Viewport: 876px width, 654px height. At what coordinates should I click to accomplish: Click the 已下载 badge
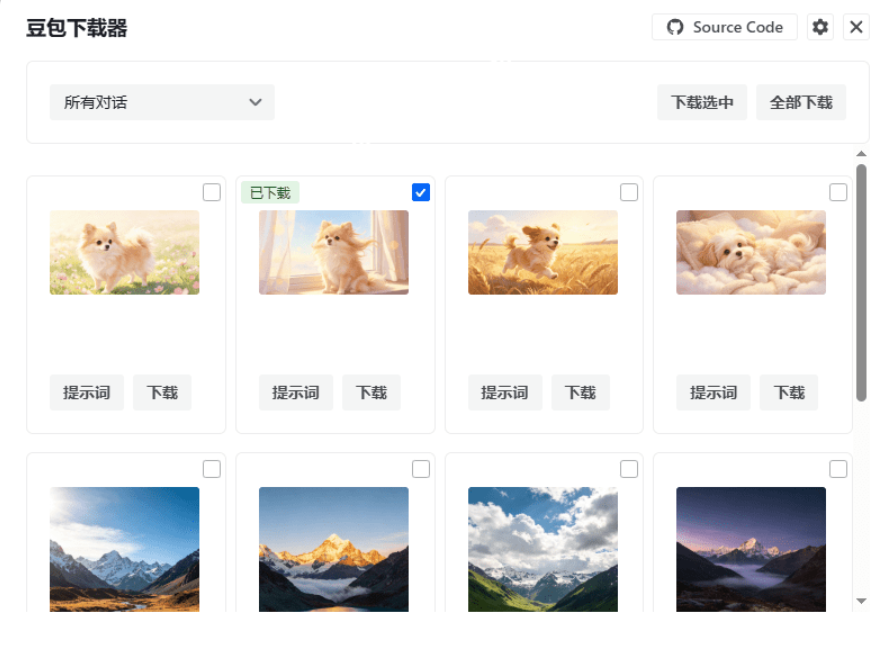[x=270, y=193]
